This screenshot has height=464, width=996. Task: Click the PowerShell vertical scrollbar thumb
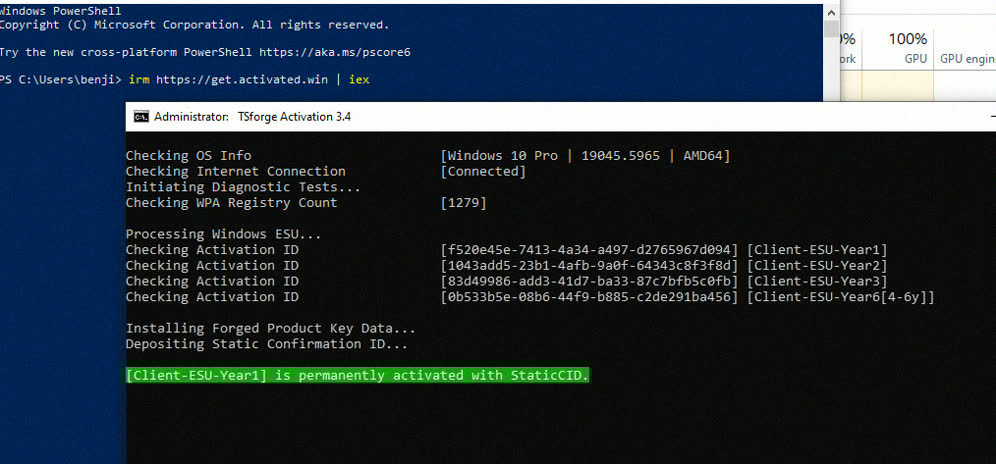coord(831,29)
